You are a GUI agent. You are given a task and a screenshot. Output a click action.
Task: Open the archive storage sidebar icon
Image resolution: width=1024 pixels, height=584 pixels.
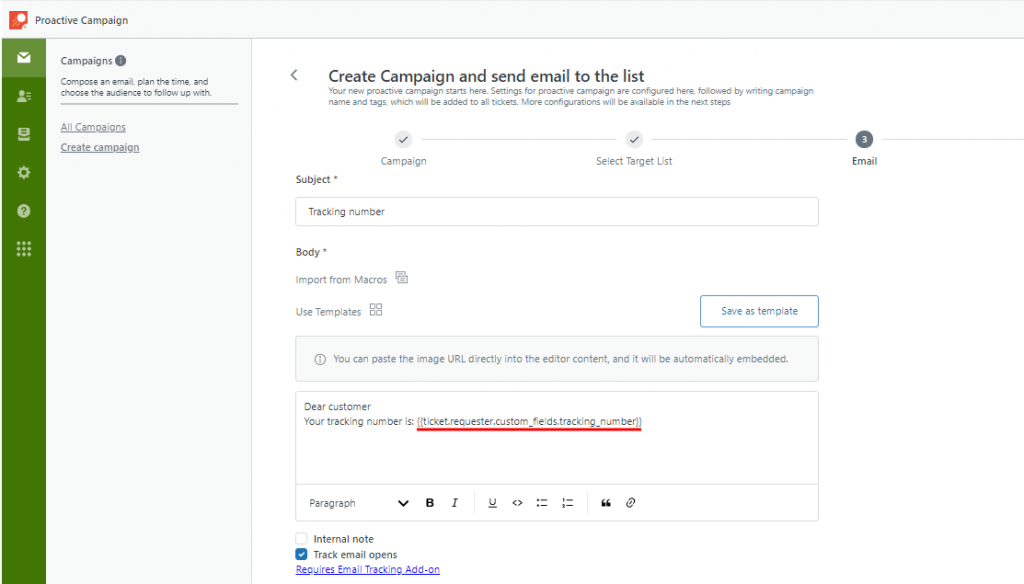(23, 134)
